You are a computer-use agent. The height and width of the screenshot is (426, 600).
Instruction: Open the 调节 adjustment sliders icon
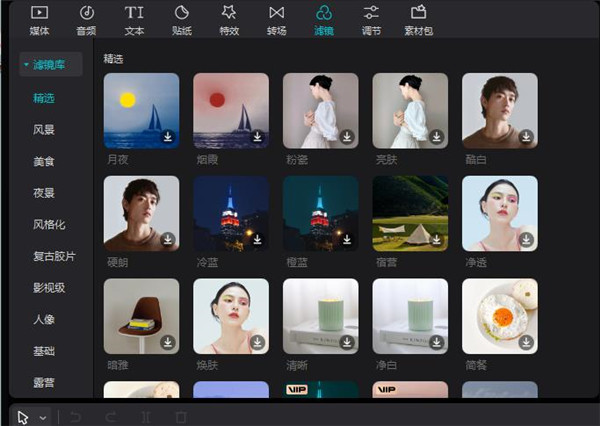[371, 13]
